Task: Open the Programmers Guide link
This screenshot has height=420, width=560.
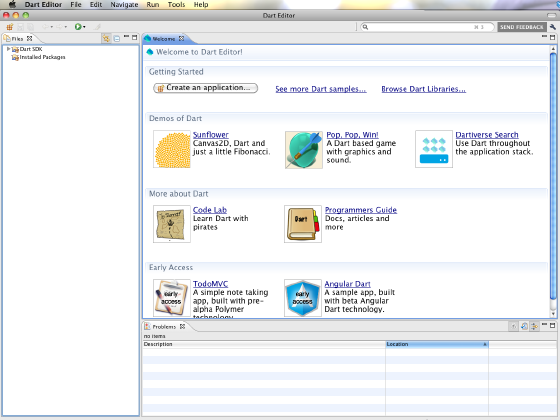Action: [x=361, y=210]
